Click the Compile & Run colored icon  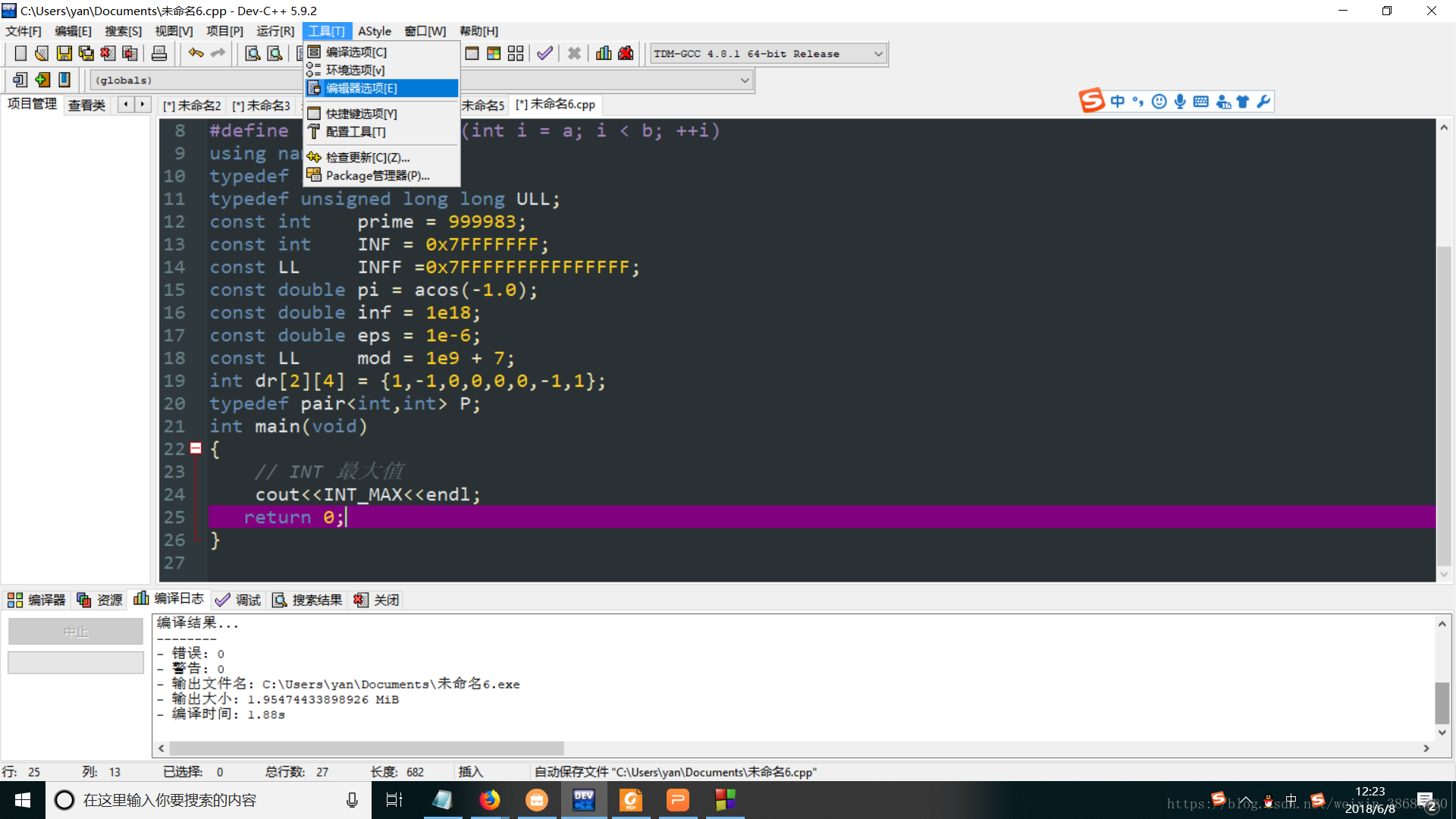(x=494, y=53)
